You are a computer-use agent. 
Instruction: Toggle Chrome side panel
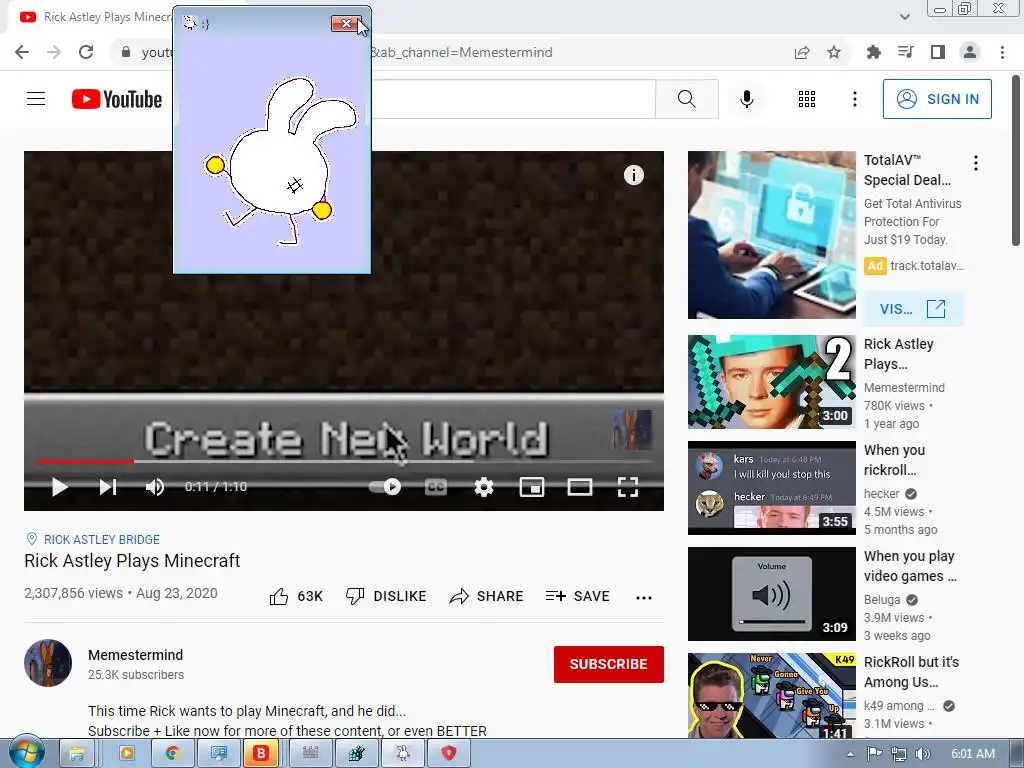pos(937,52)
